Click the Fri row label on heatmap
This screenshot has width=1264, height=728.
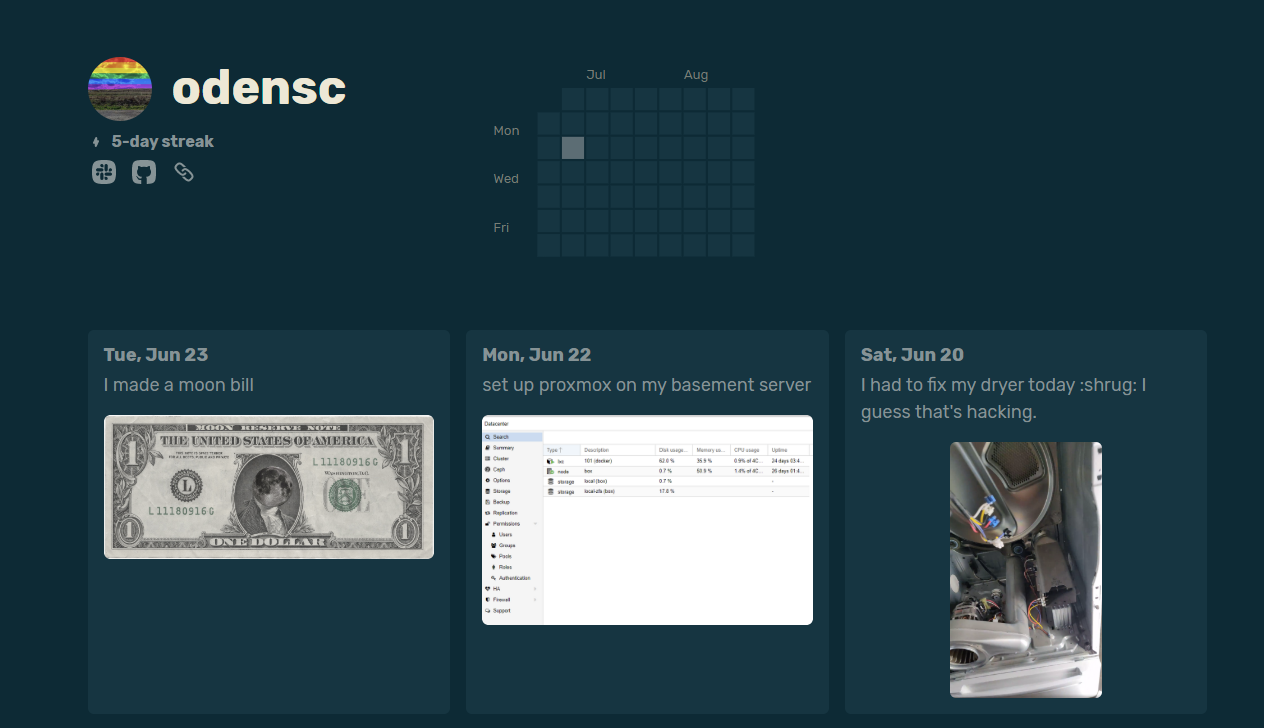(x=502, y=228)
